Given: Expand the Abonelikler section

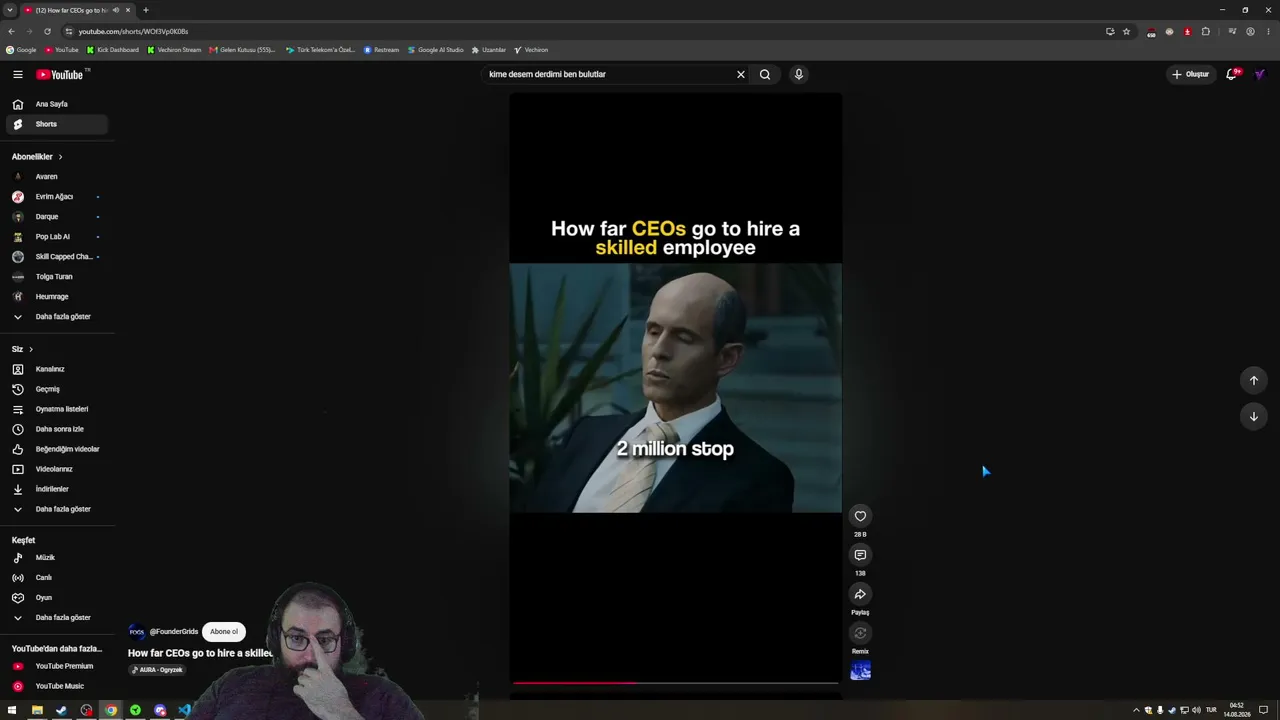Looking at the screenshot, I should pos(37,157).
